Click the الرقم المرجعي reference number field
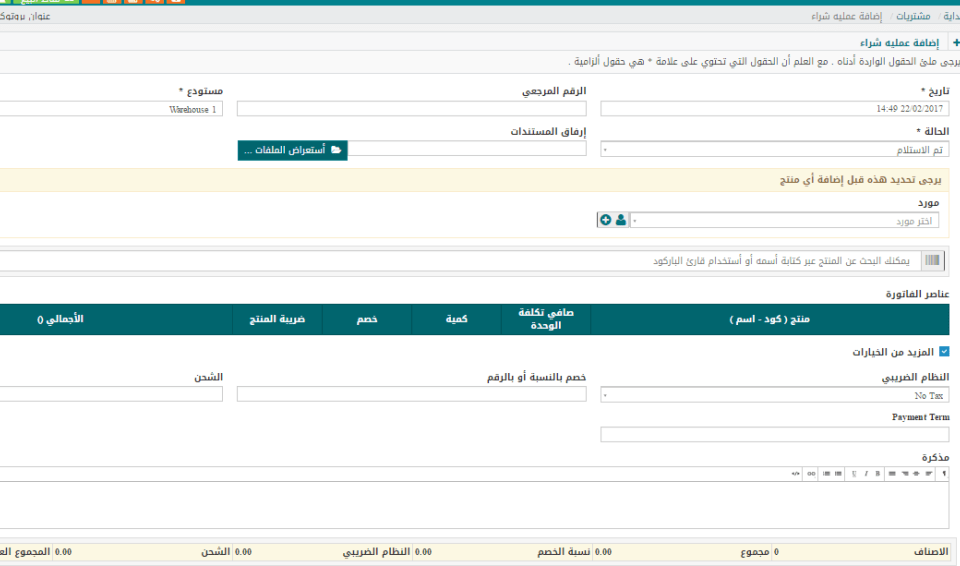This screenshot has width=960, height=566. pos(411,109)
